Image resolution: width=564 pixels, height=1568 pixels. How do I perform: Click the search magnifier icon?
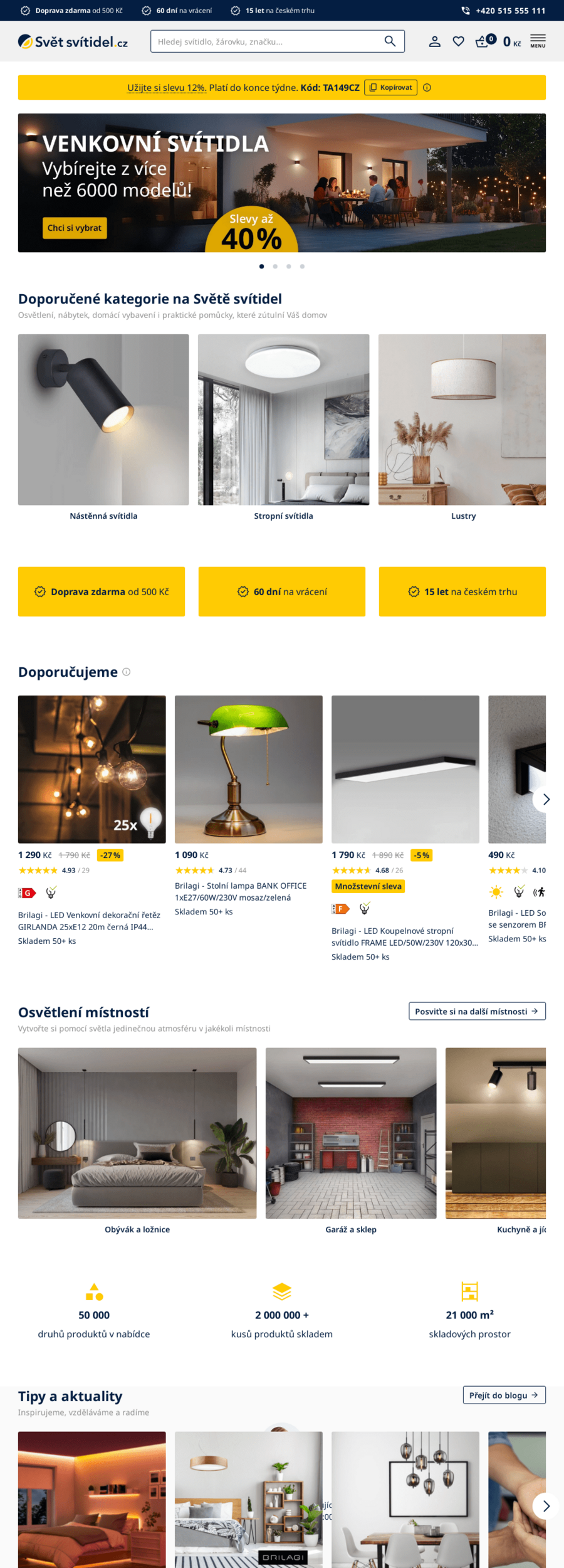pos(390,41)
